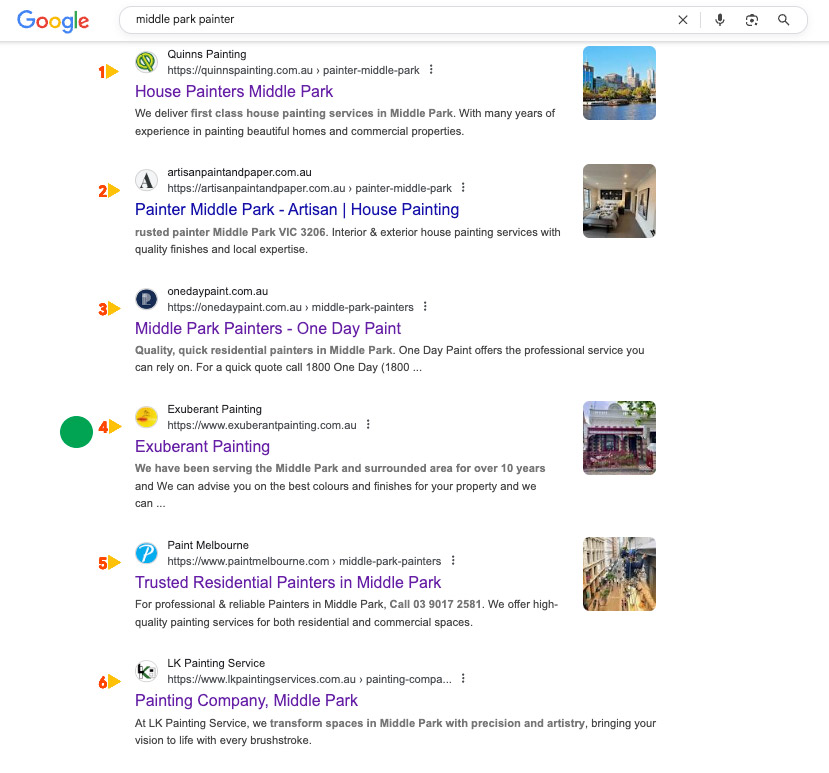
Task: Click the quinnspainting.com.au URL breadcrumb
Action: point(293,70)
